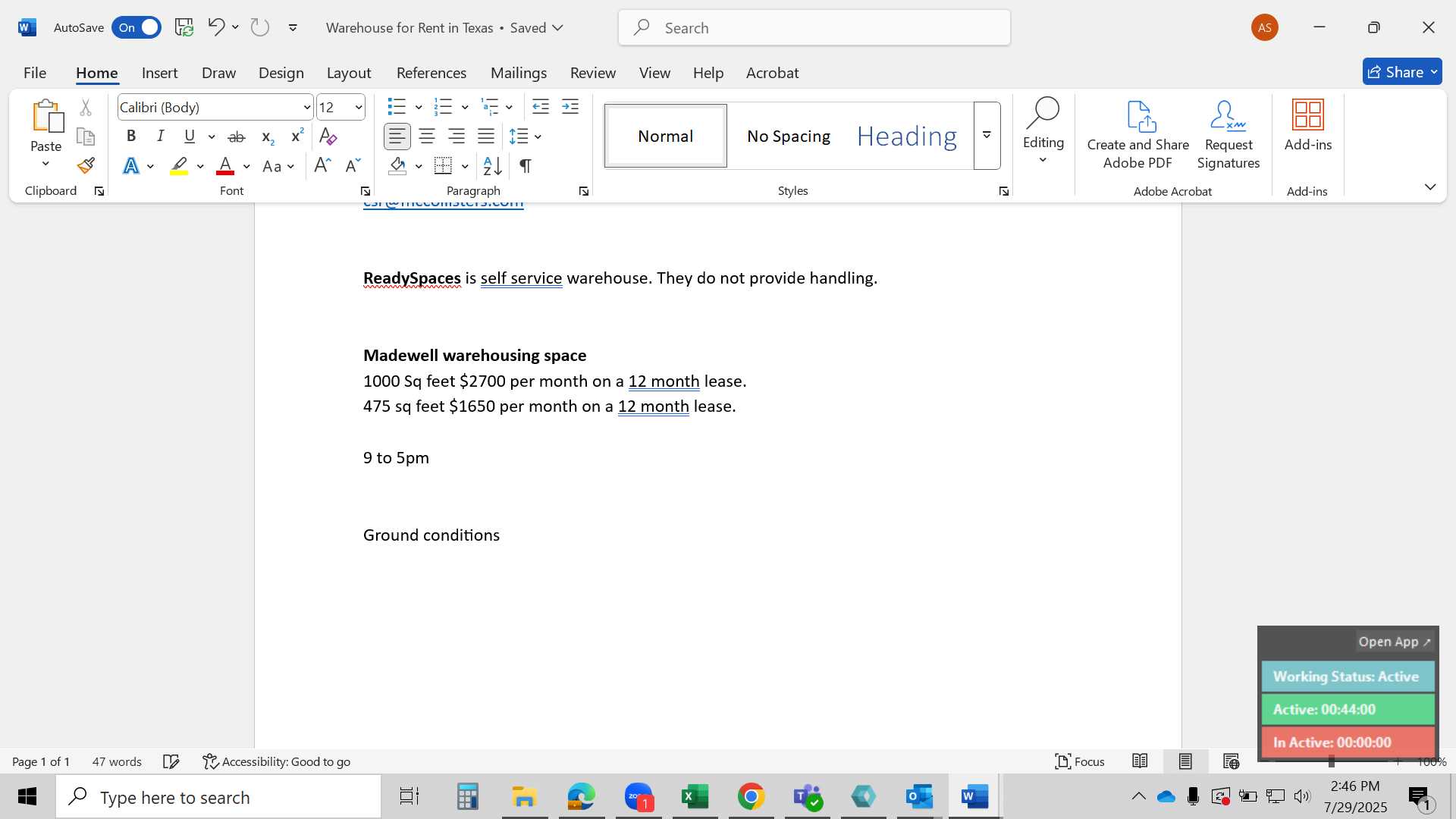Open spelling and grammar check in status bar
This screenshot has width=1456, height=819.
pyautogui.click(x=171, y=761)
